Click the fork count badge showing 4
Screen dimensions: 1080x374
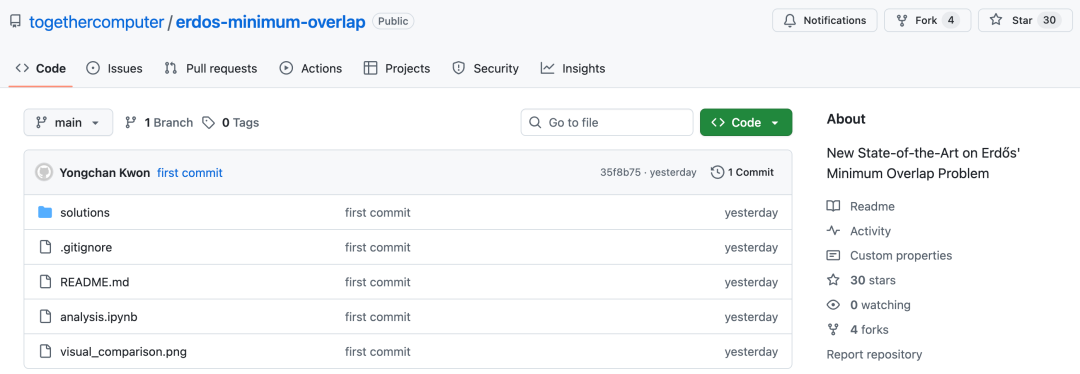951,21
